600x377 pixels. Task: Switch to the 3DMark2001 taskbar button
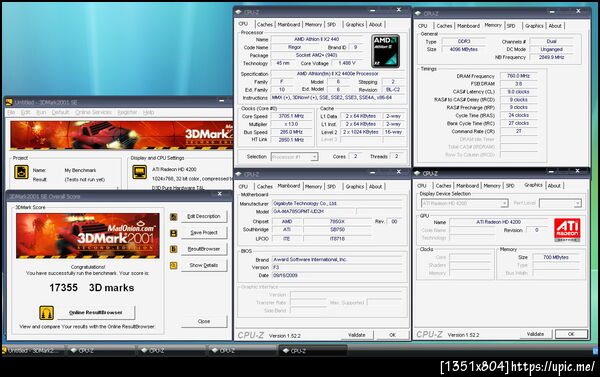click(32, 351)
